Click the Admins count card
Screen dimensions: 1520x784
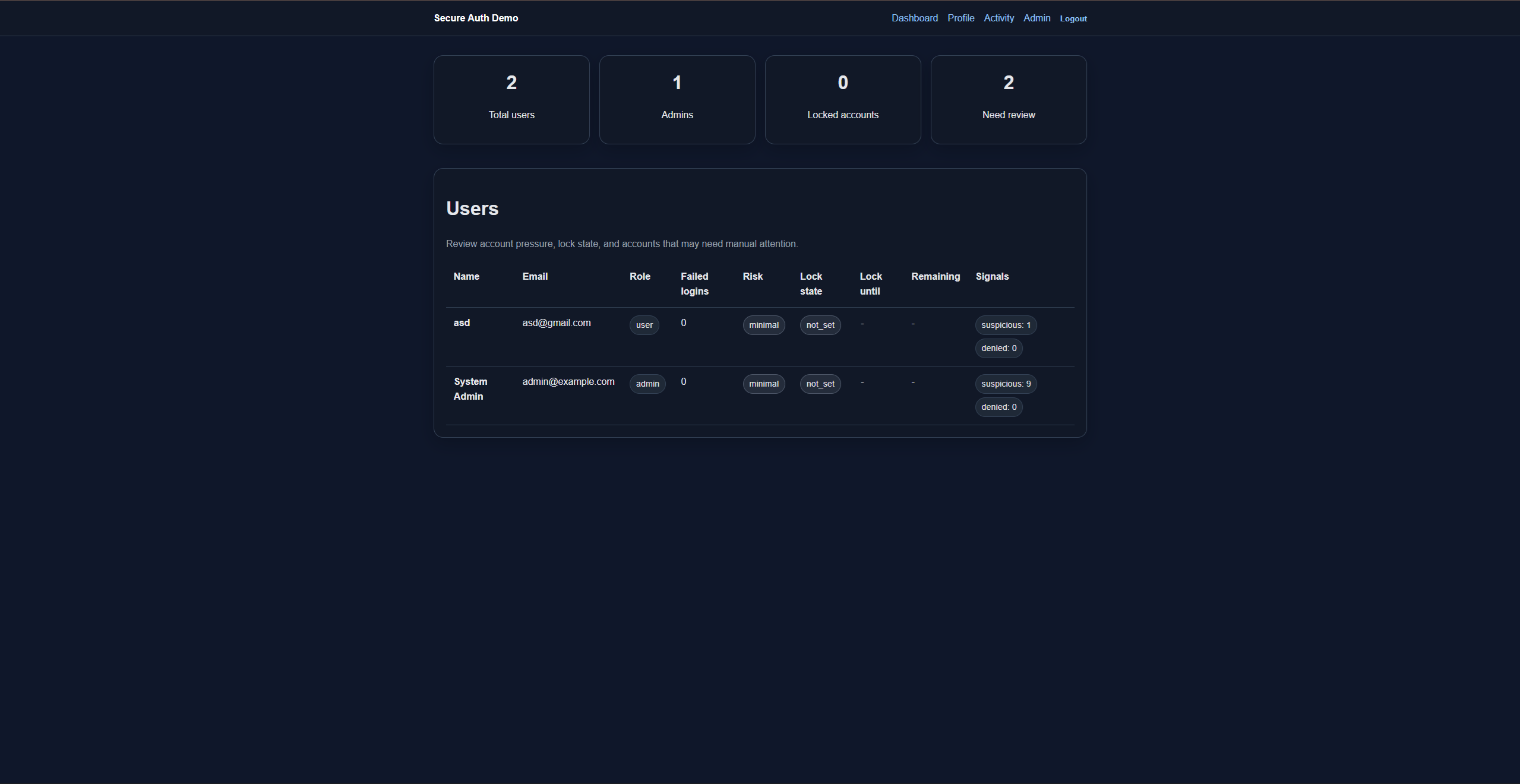point(677,99)
